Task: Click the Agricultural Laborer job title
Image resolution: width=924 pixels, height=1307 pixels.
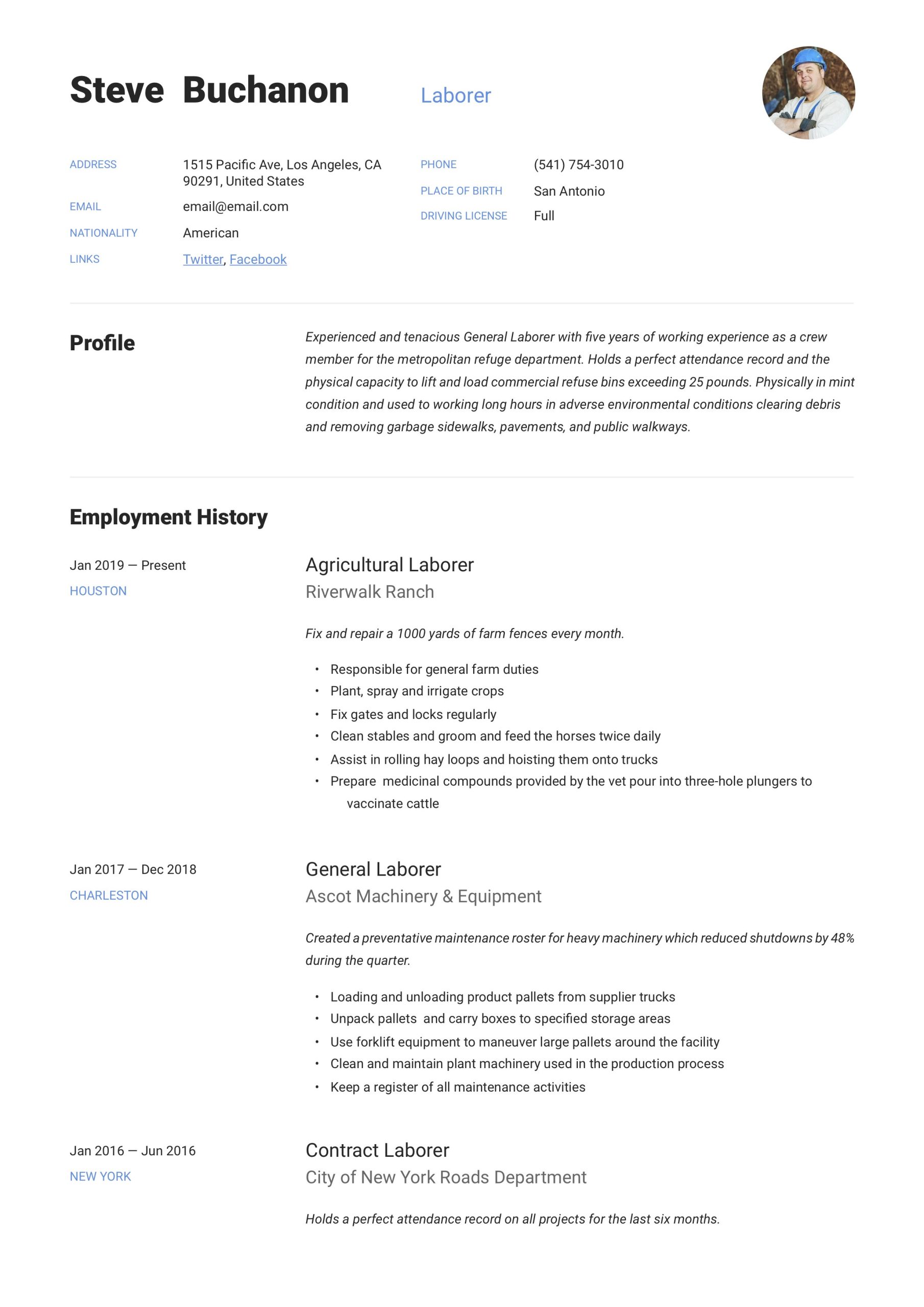Action: [390, 565]
